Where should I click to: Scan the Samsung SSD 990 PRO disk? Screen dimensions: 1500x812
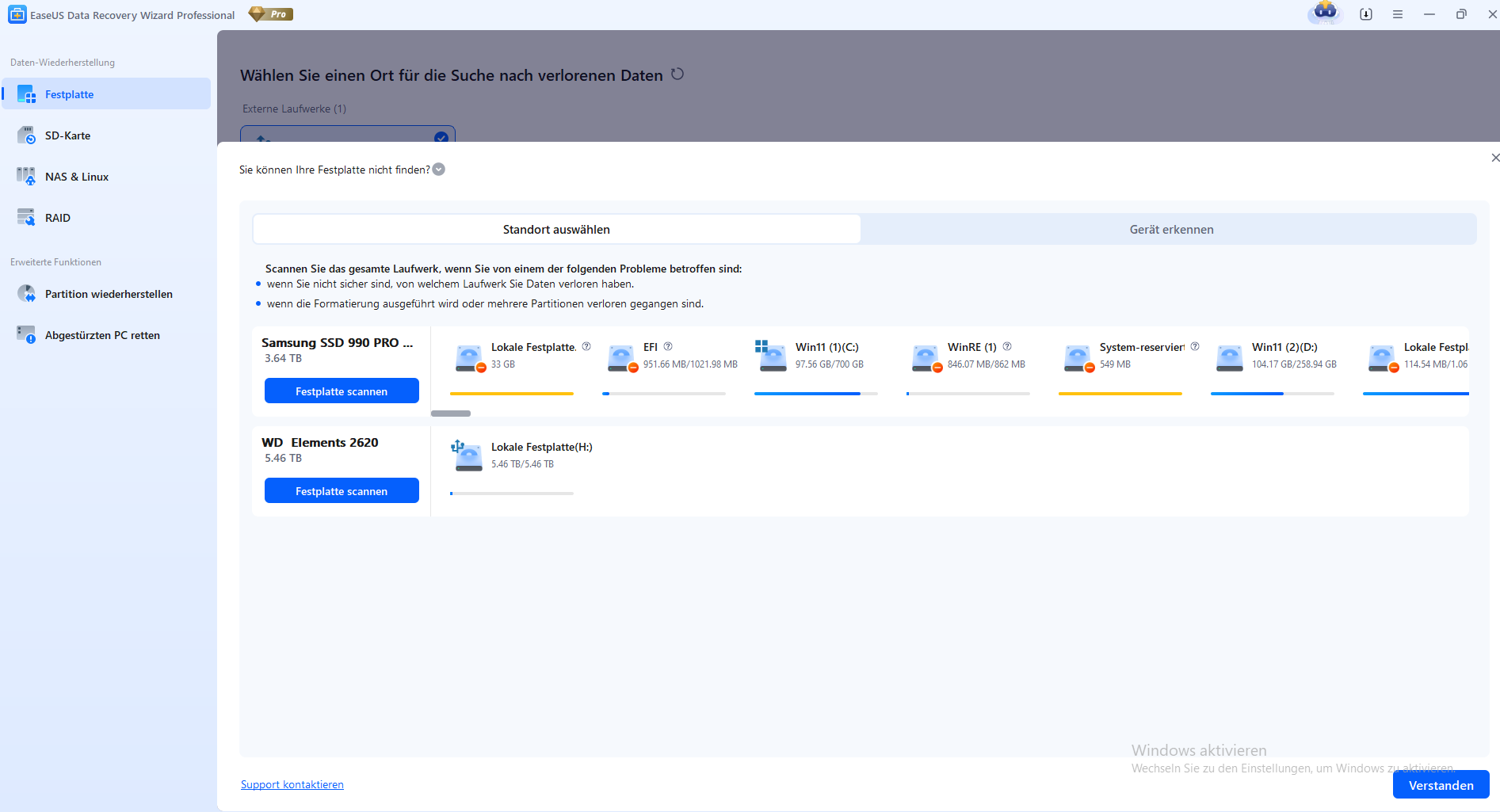click(x=342, y=391)
